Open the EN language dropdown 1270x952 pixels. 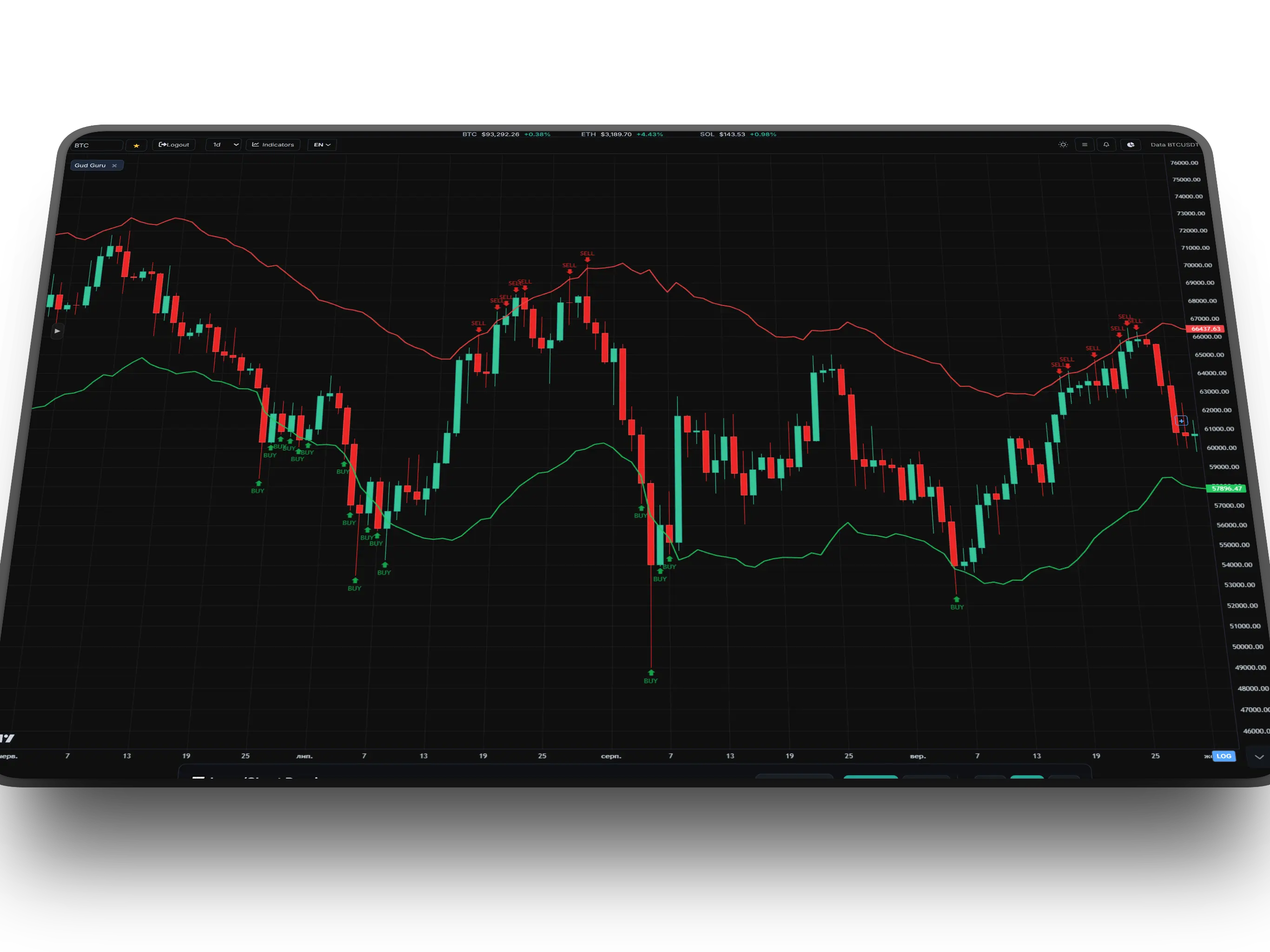pos(322,145)
